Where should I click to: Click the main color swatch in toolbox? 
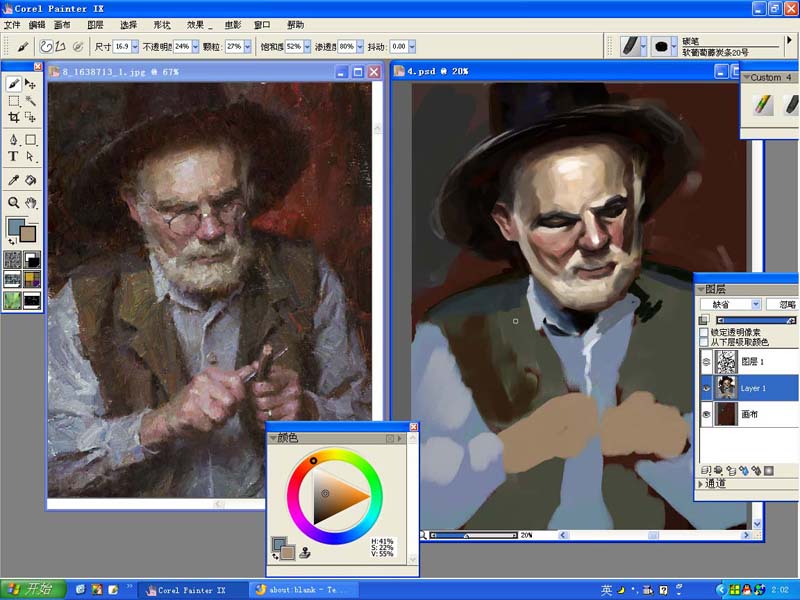15,226
